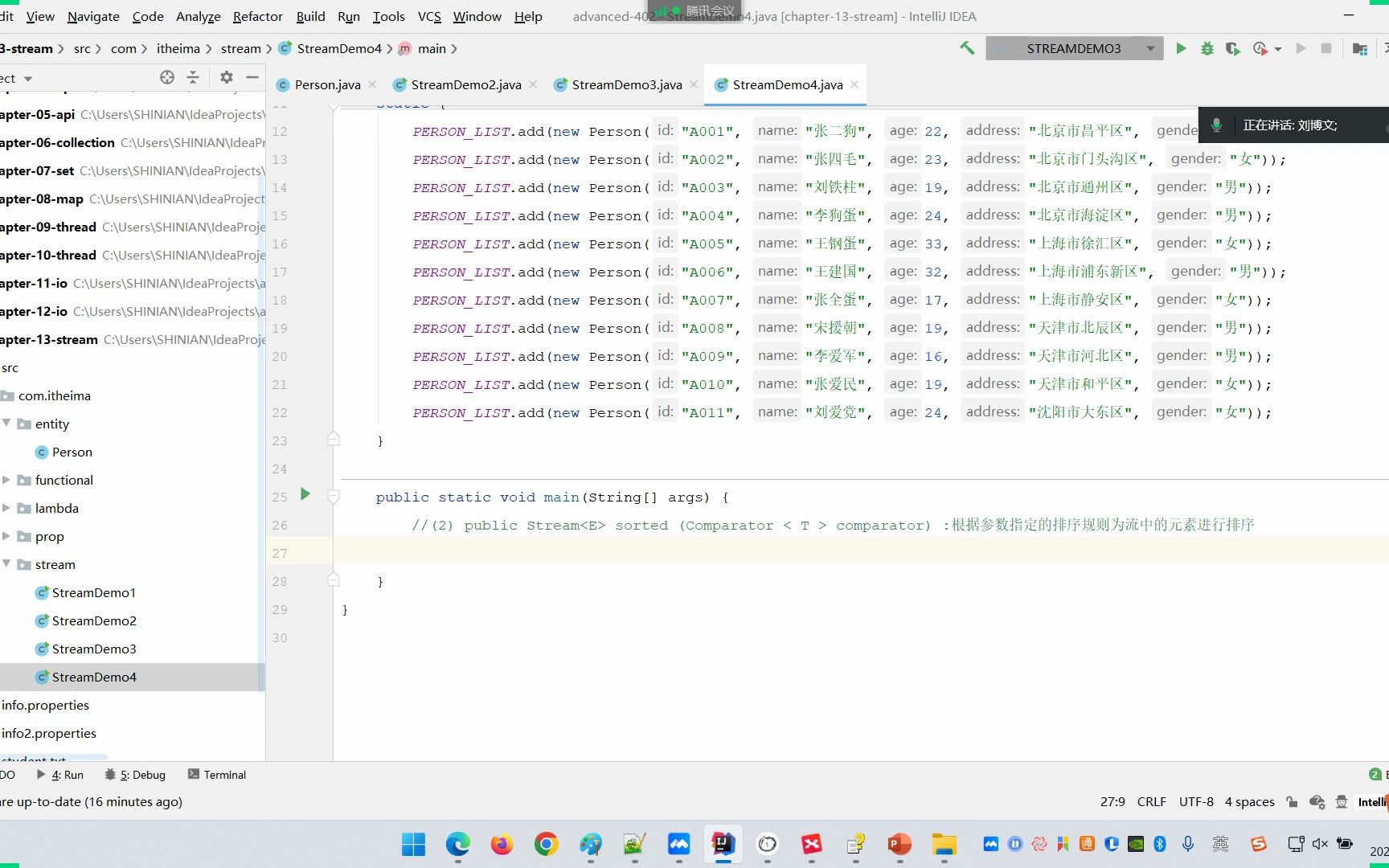Open the Navigate menu
This screenshot has width=1389, height=868.
tap(93, 16)
